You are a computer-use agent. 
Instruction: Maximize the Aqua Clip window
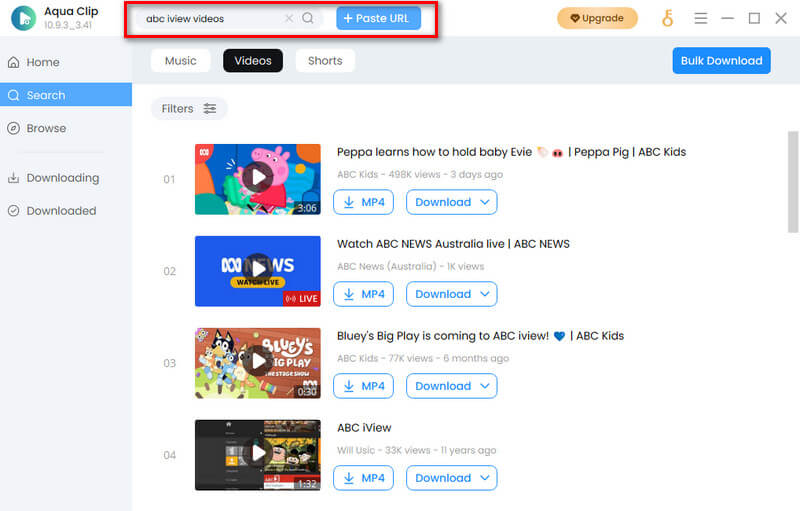[754, 18]
